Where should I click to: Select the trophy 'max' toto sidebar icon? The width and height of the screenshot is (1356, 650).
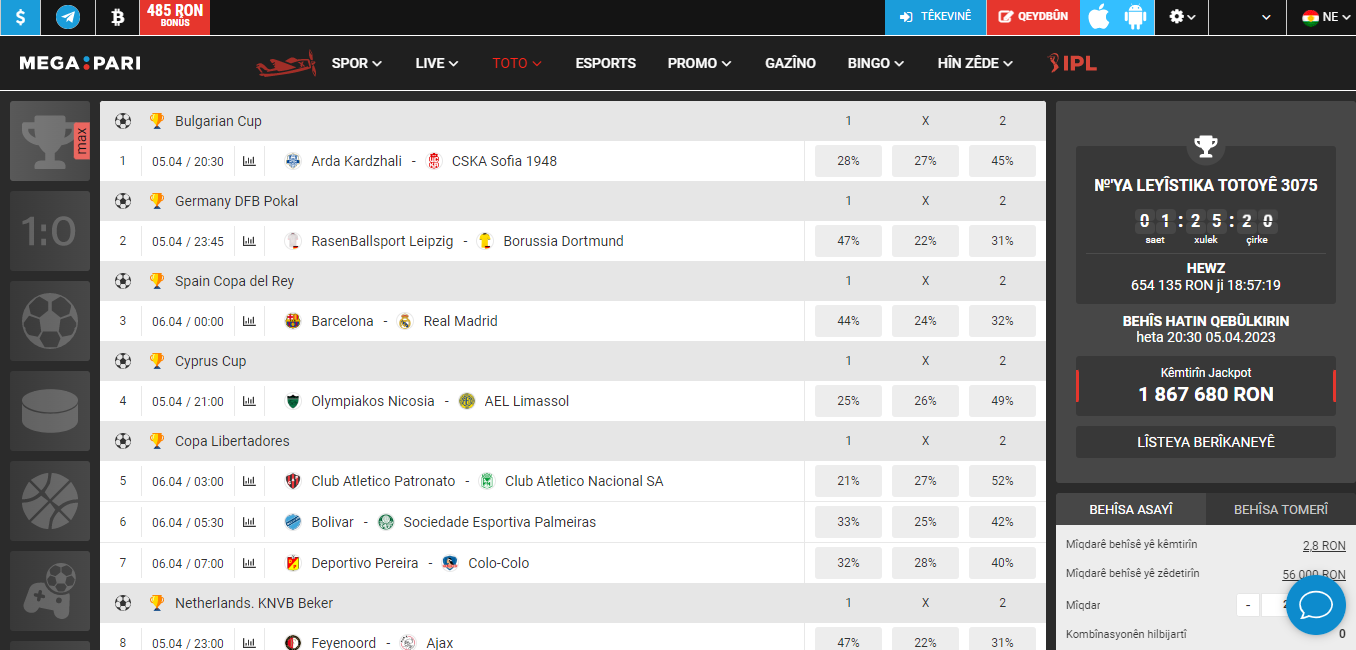click(x=50, y=141)
